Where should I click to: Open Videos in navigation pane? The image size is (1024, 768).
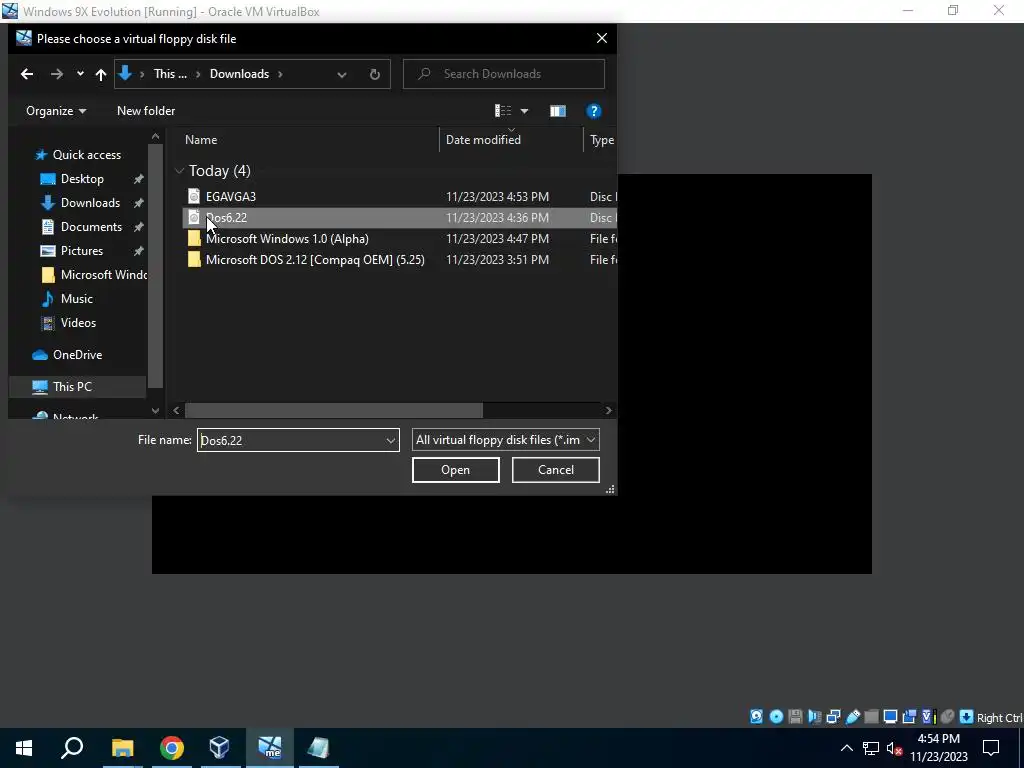78,323
